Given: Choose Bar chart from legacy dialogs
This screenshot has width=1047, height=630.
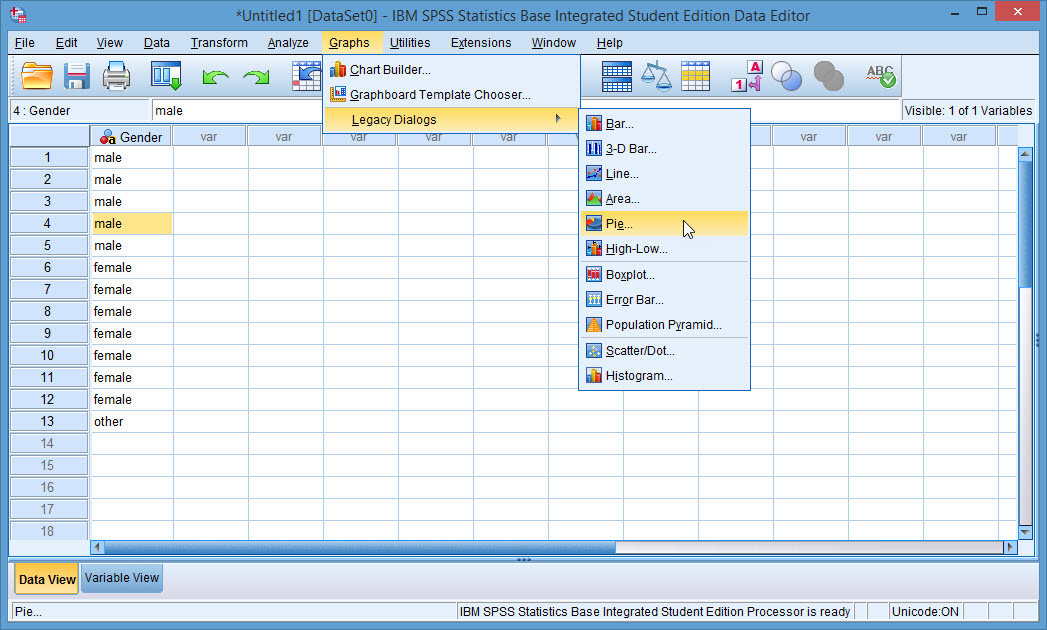Looking at the screenshot, I should click(x=664, y=124).
